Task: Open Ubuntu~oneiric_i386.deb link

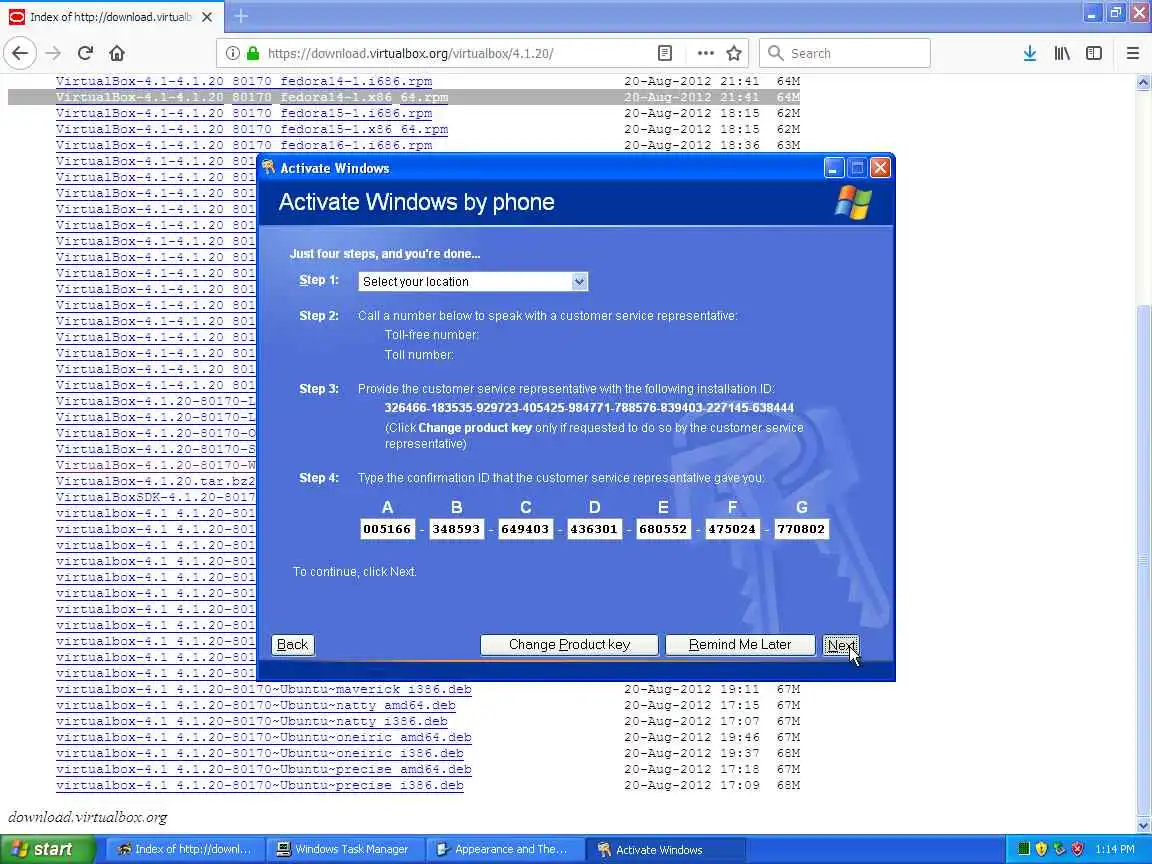Action: pos(260,755)
